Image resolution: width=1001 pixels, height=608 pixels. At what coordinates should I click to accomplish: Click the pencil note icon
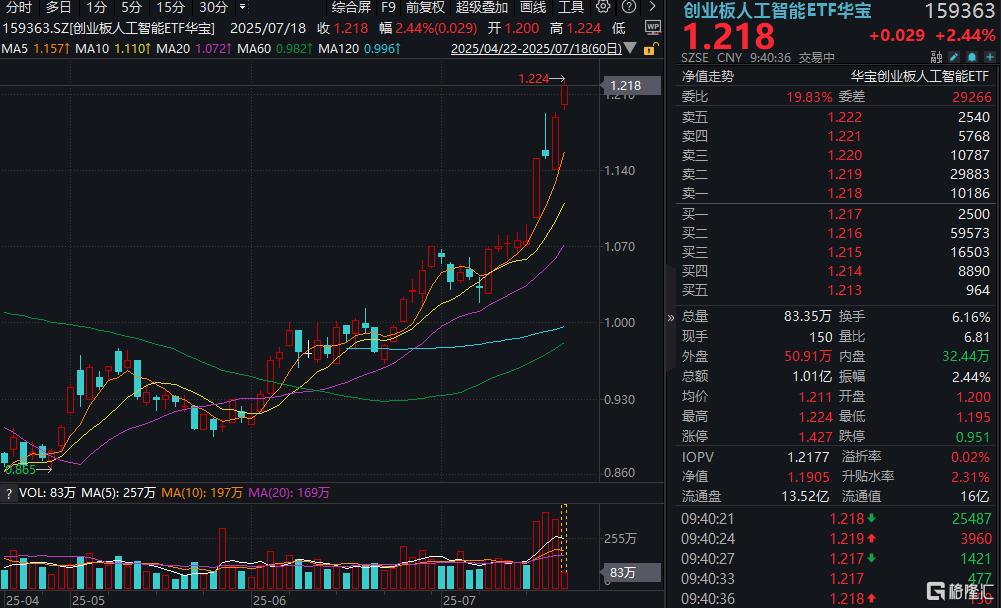pyautogui.click(x=954, y=57)
